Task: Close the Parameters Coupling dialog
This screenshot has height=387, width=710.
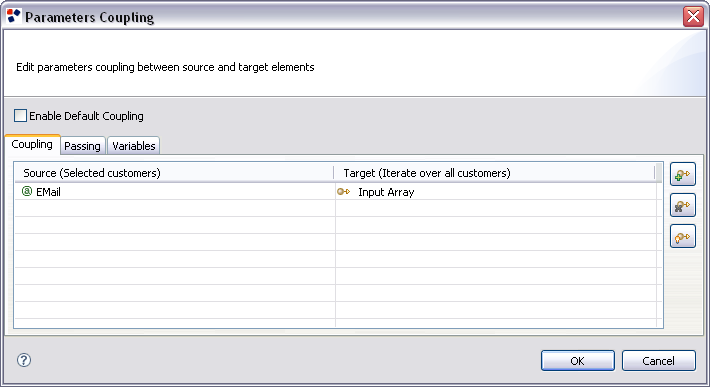Action: pos(693,17)
